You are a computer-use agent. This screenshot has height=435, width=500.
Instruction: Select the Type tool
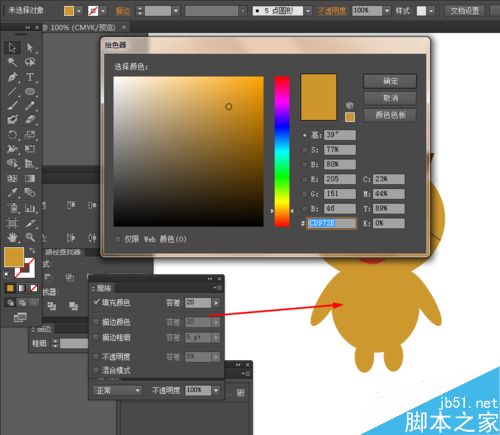click(30, 77)
